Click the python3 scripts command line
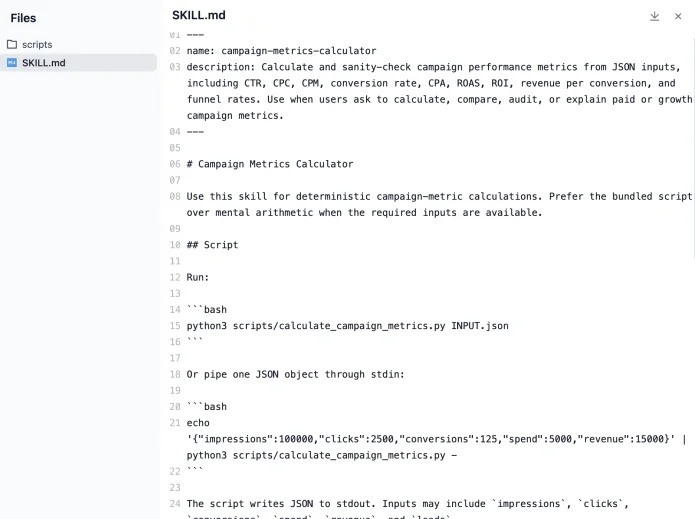695x519 pixels. point(348,326)
